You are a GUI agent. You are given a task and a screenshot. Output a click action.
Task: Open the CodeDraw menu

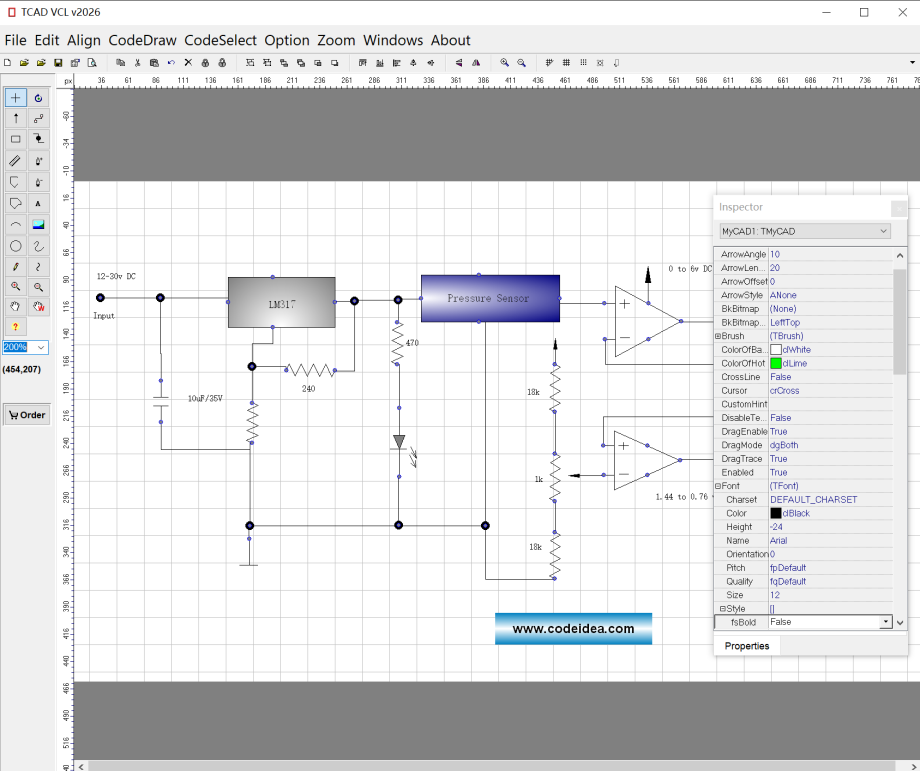(x=142, y=40)
